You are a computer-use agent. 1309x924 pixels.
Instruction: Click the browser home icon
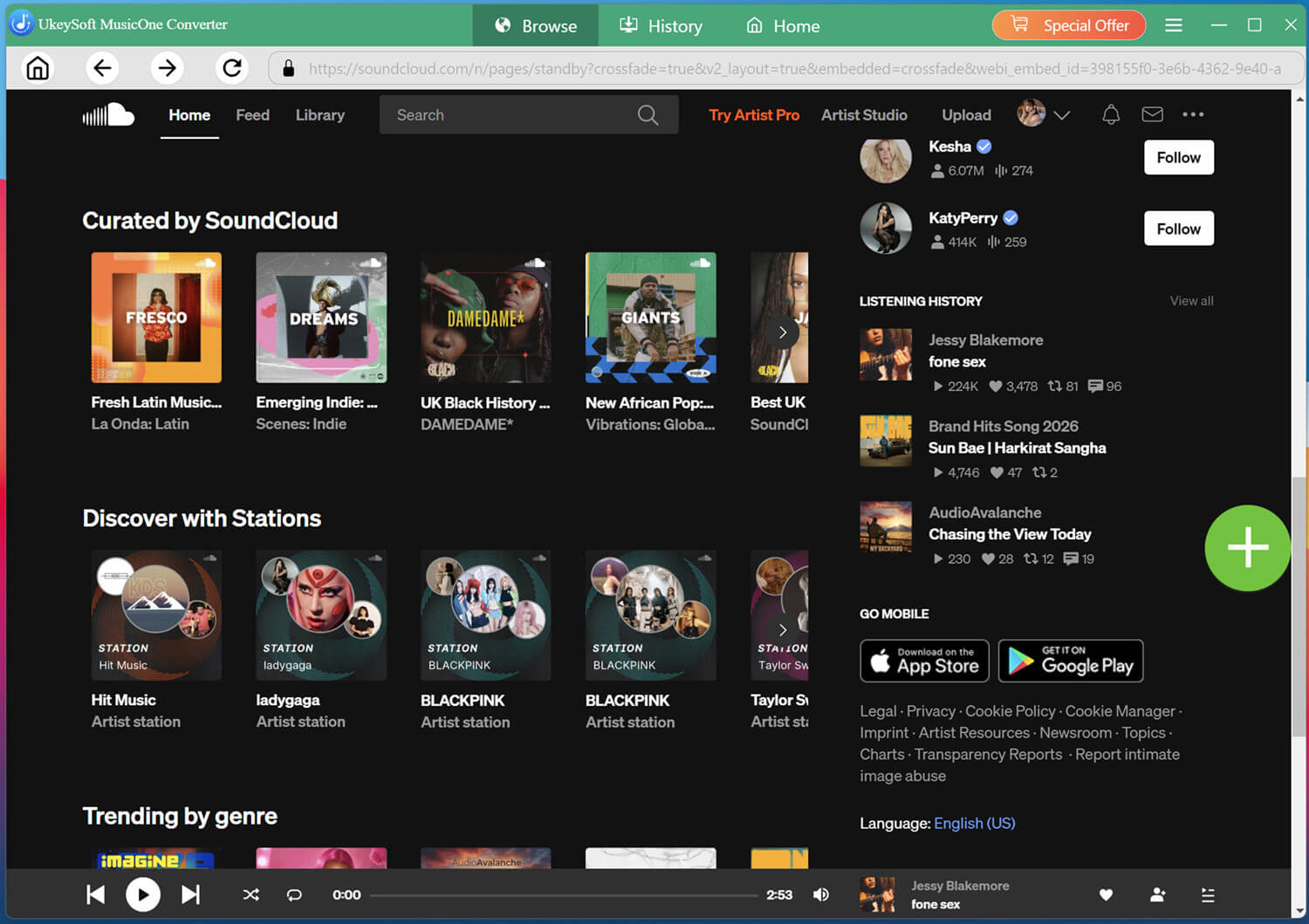(x=38, y=68)
